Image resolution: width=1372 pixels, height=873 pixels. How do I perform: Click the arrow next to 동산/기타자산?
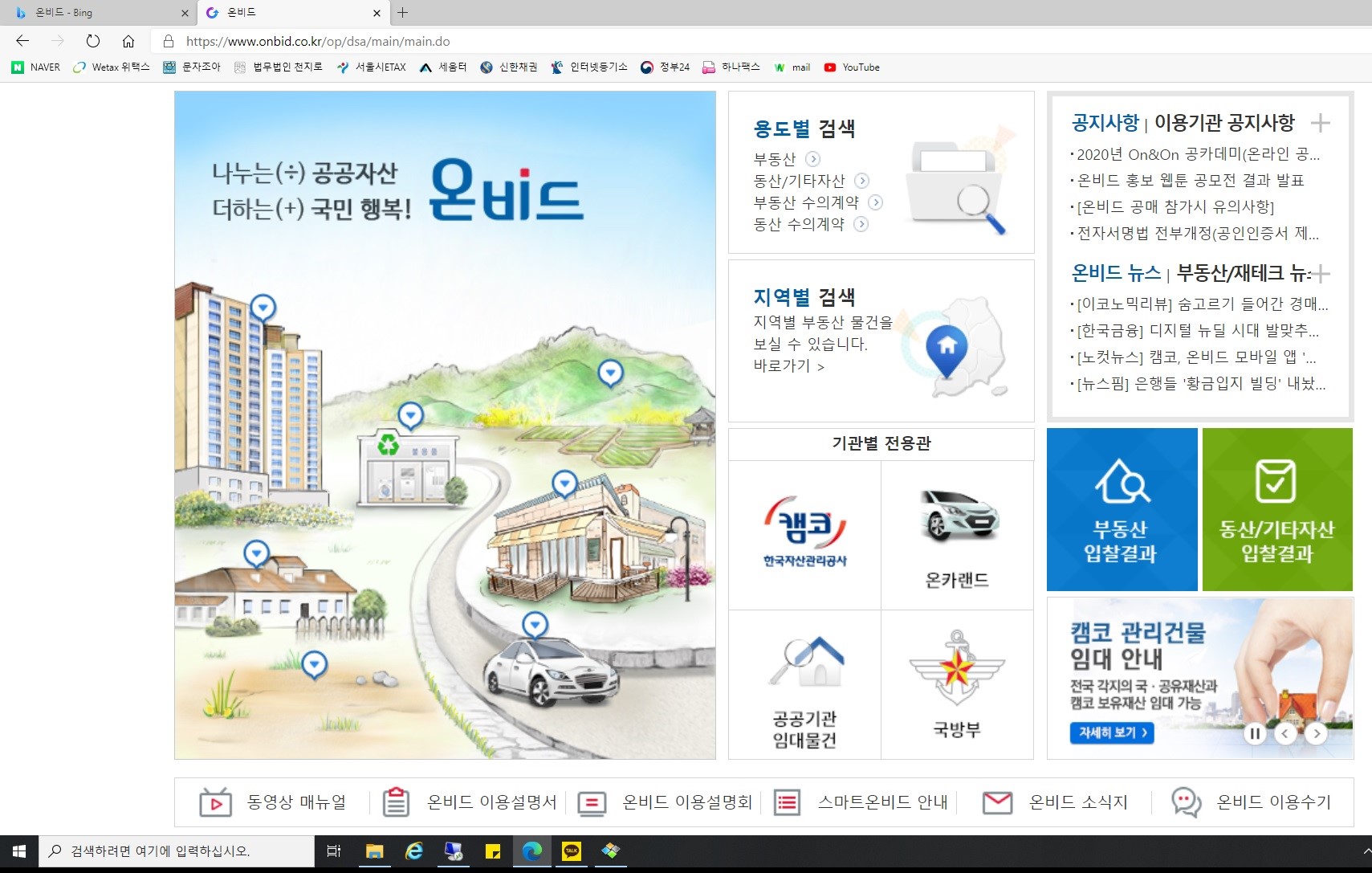(x=862, y=181)
